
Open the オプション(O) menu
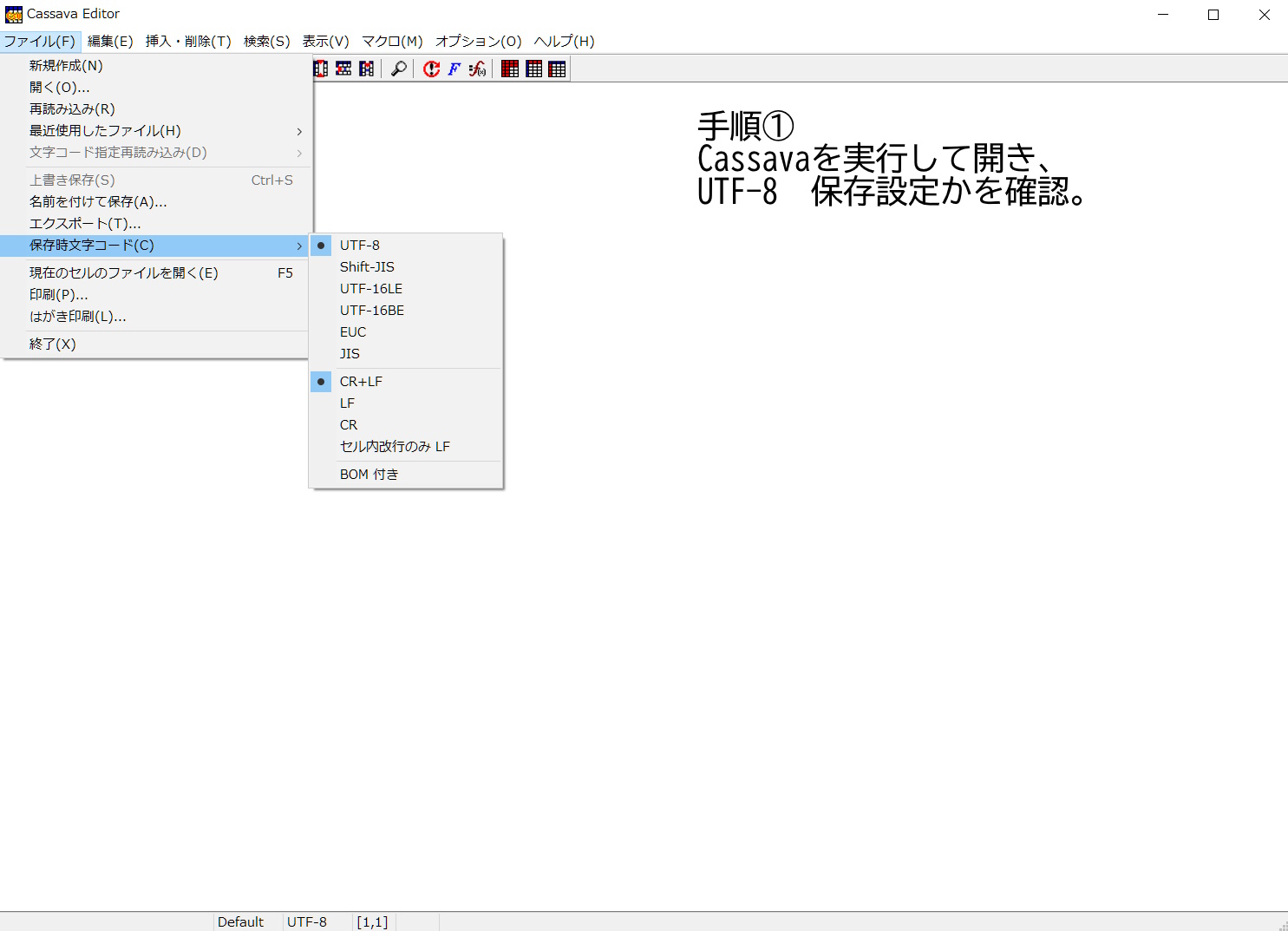(x=479, y=42)
